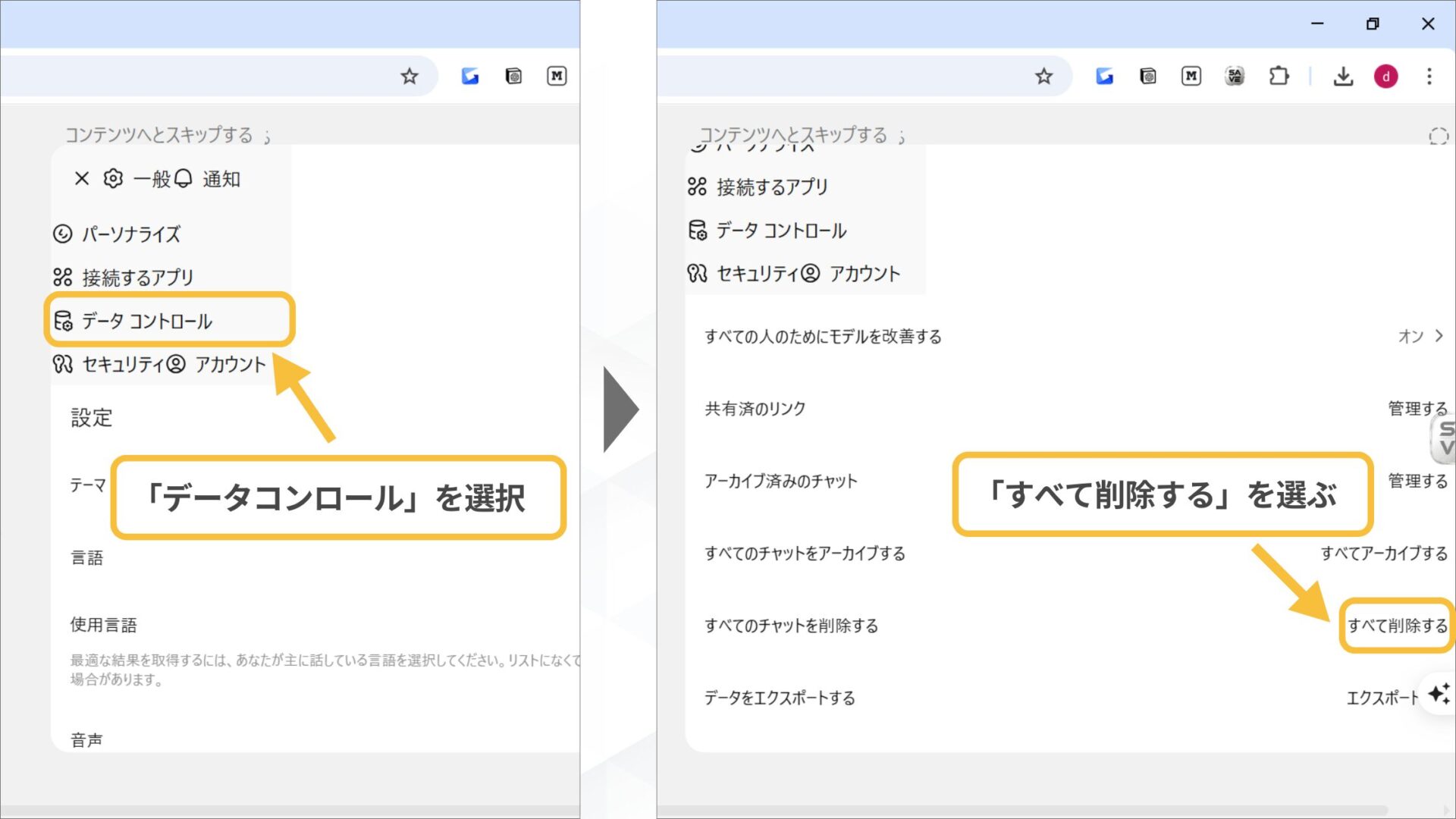Click 管理する next to 共有済のリンク

1417,408
